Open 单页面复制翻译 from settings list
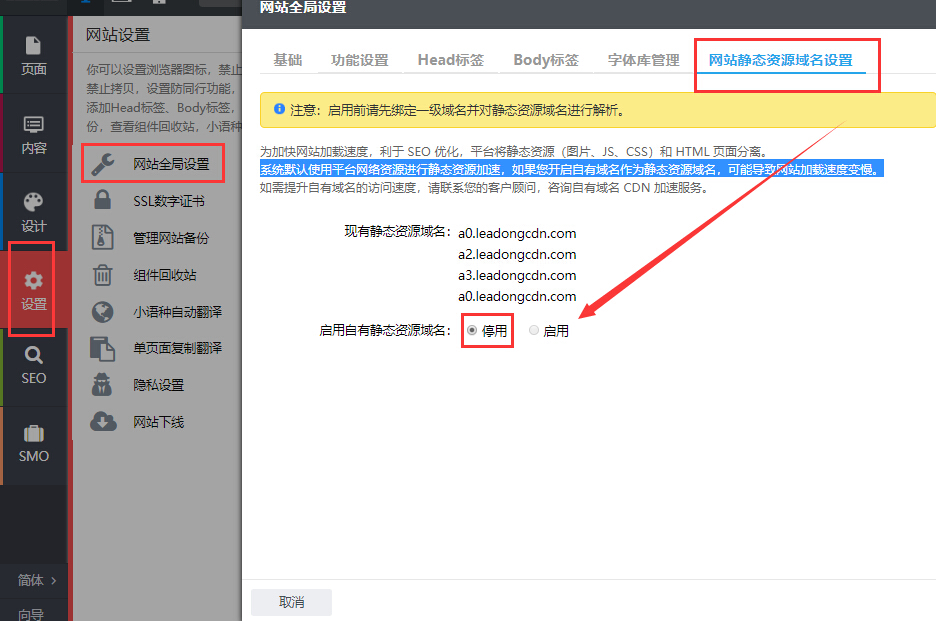The image size is (936, 621). coord(177,348)
